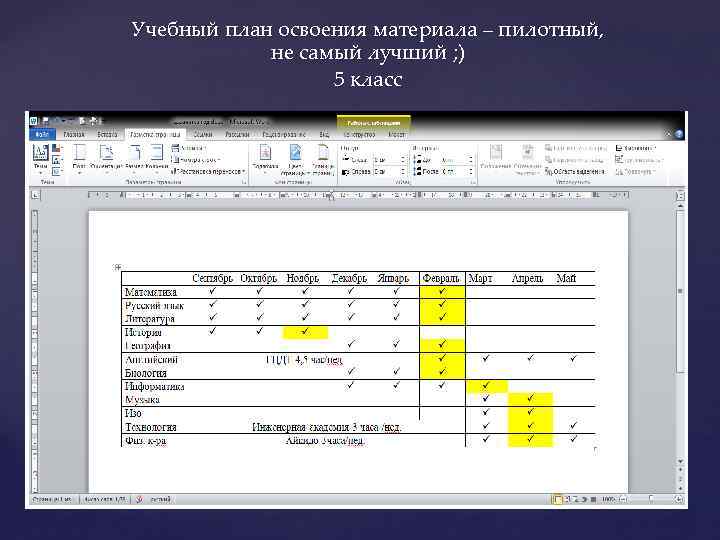Select Print Layout view in status bar
Image resolution: width=720 pixels, height=540 pixels.
click(x=557, y=499)
